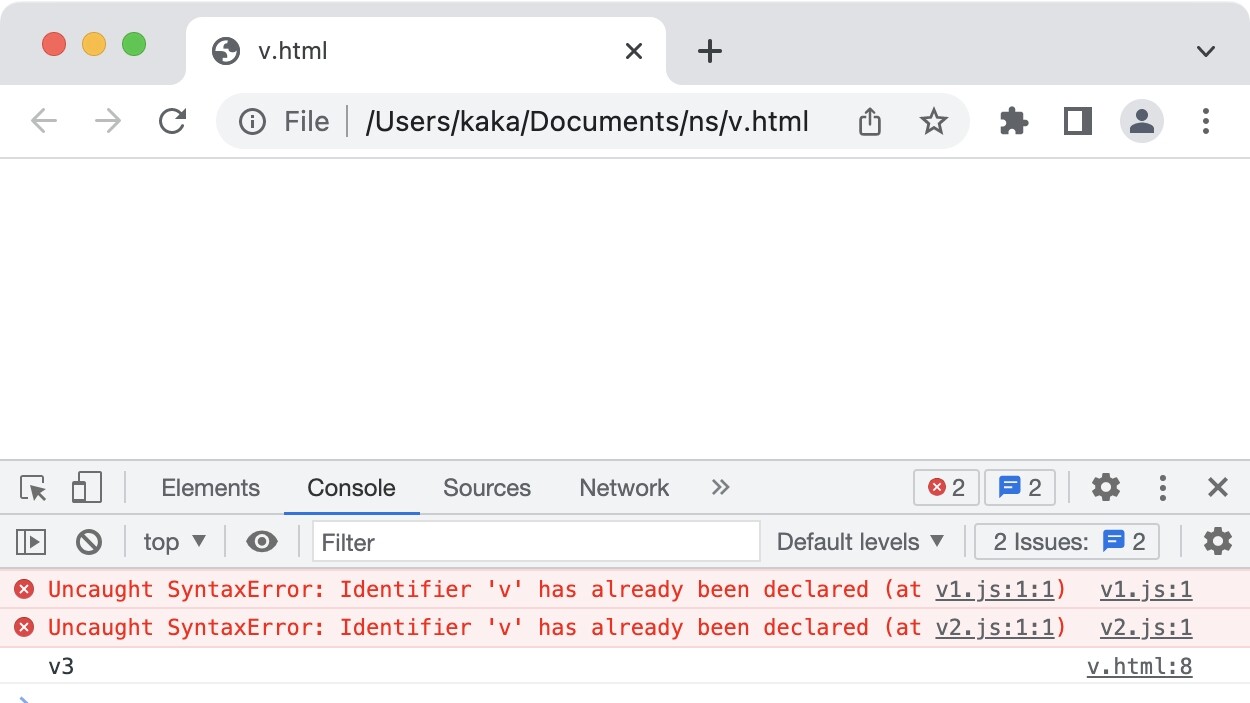This screenshot has height=703, width=1250.
Task: Expand the Default levels dropdown
Action: [x=860, y=542]
